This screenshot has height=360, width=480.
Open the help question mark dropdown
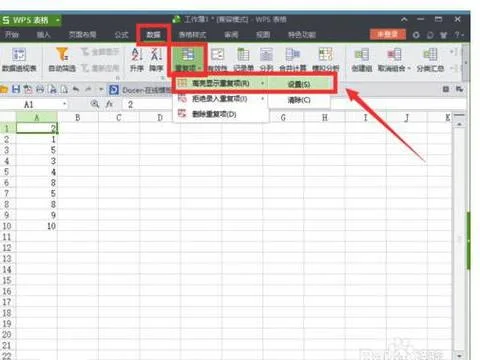click(x=459, y=35)
